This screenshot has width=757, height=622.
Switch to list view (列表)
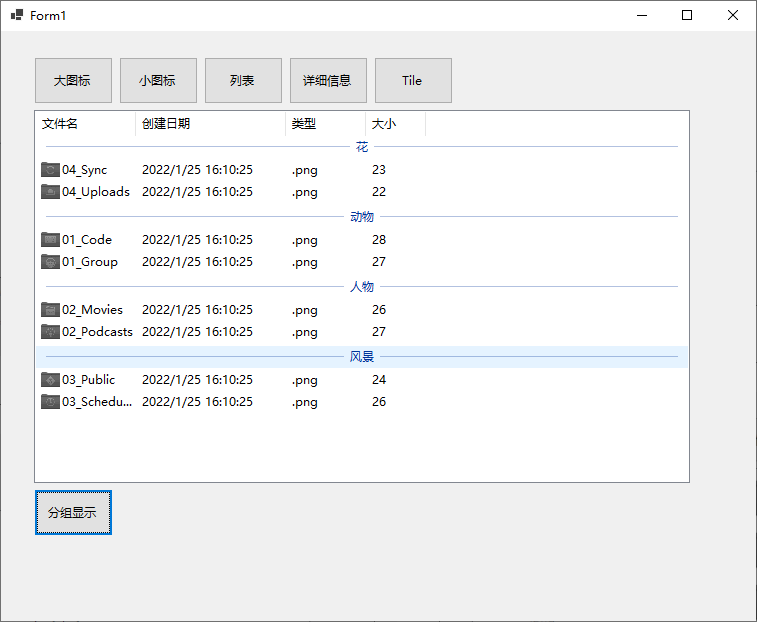tap(243, 81)
